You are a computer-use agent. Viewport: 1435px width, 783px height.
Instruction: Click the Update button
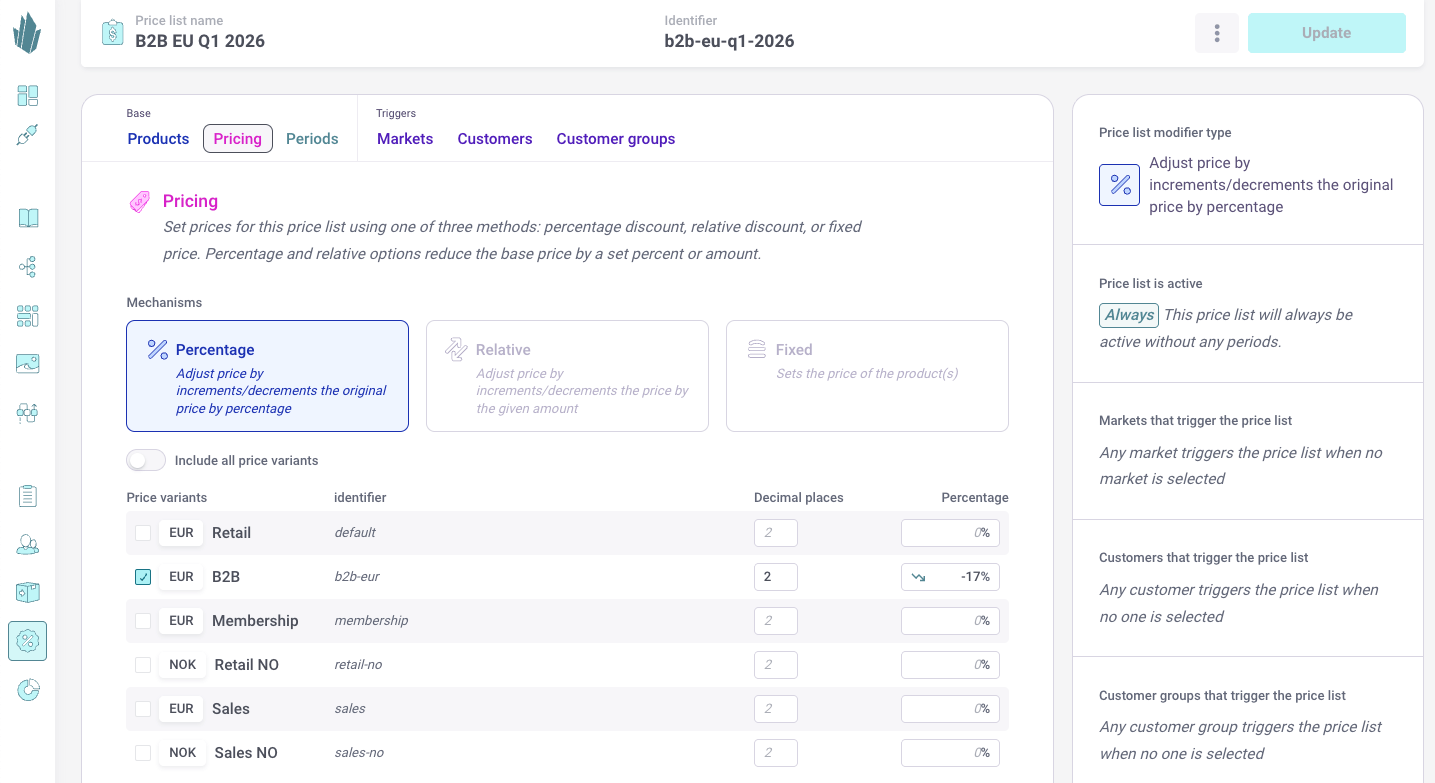(x=1326, y=33)
